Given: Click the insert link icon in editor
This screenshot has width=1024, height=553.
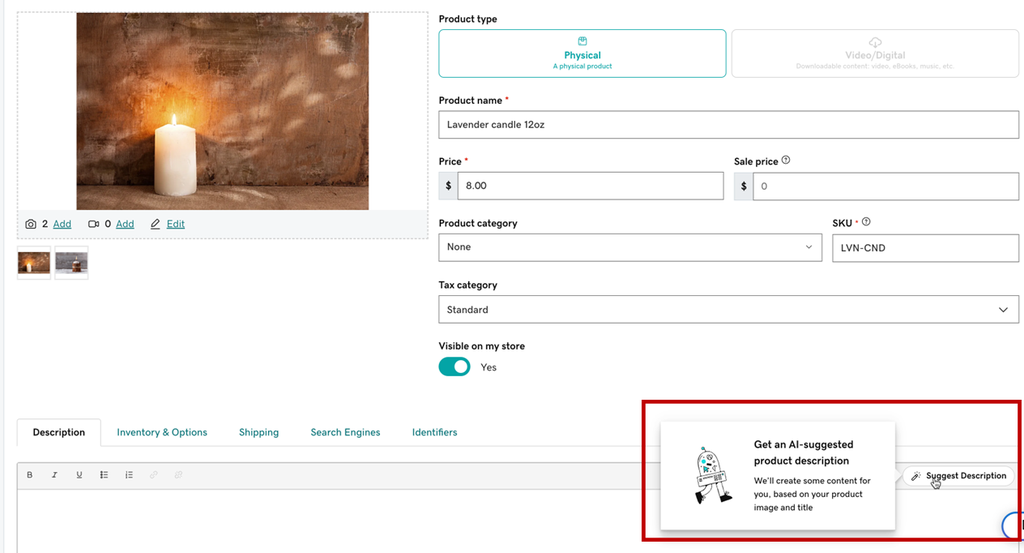Looking at the screenshot, I should [x=154, y=475].
